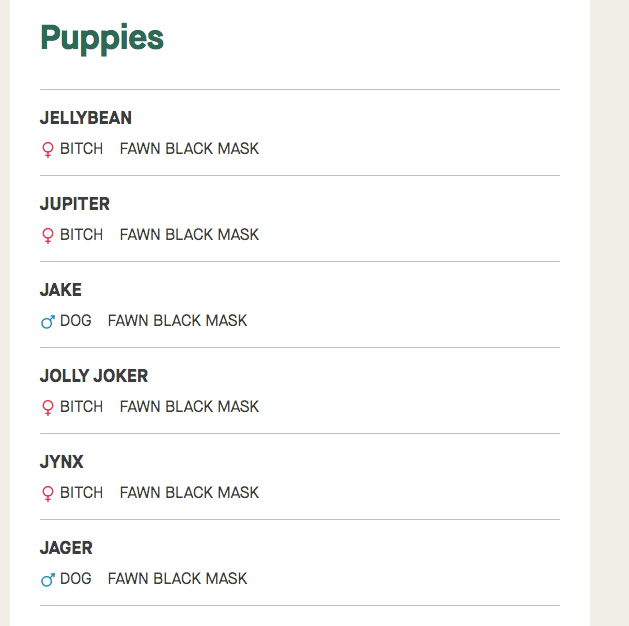
Task: Click the Puppies section heading
Action: 102,38
